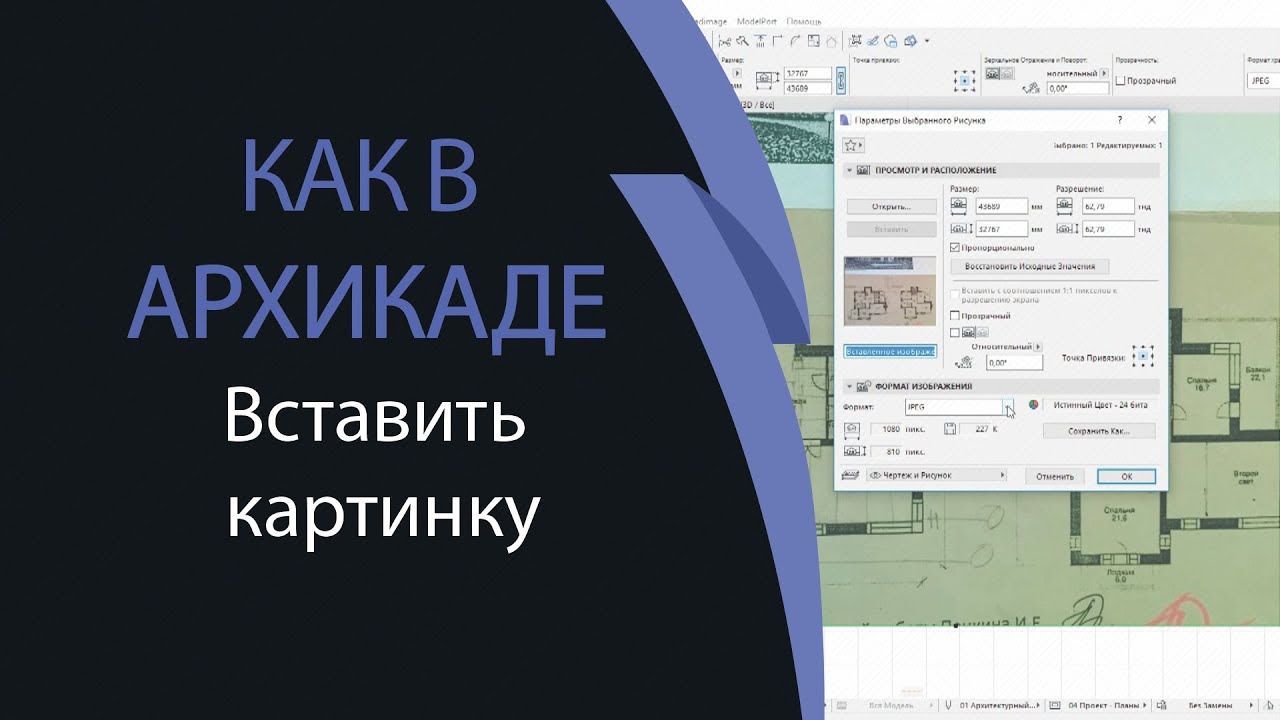
Task: Open the small arrow next to the 3D toolbar icon
Action: click(x=927, y=41)
